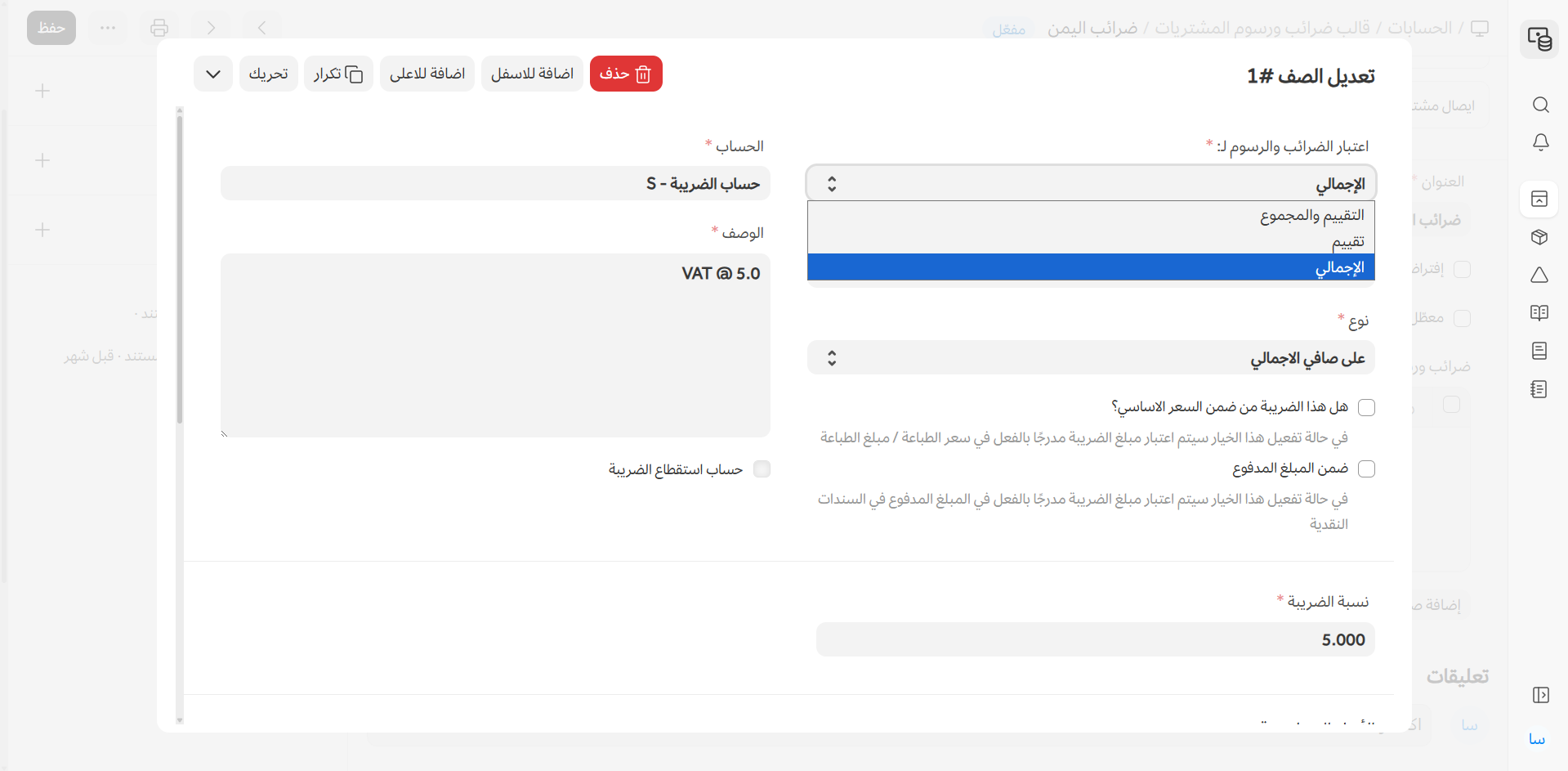
Task: Click the search icon in the sidebar
Action: pos(1540,105)
